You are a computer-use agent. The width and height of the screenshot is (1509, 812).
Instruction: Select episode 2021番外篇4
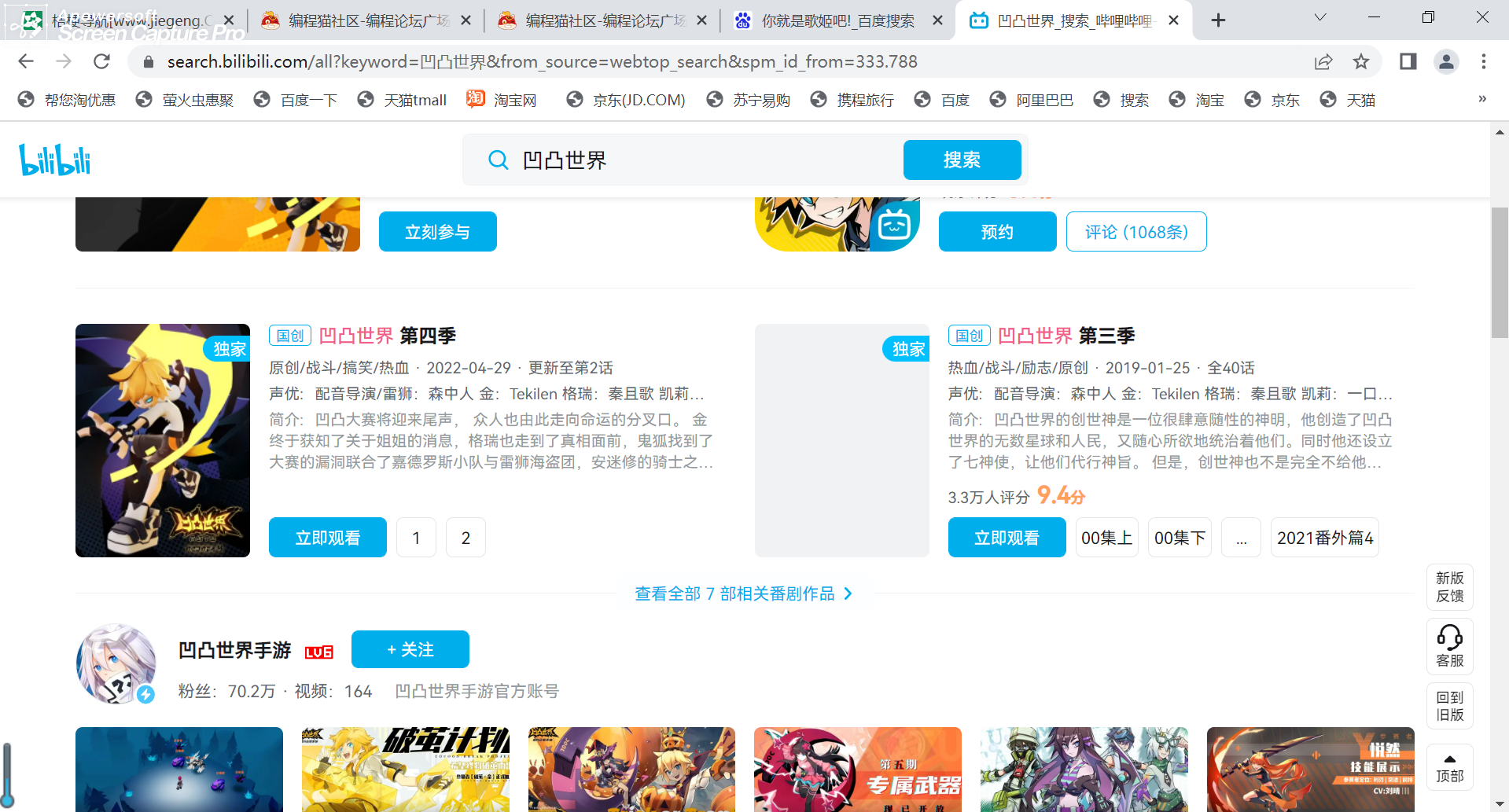[x=1325, y=538]
